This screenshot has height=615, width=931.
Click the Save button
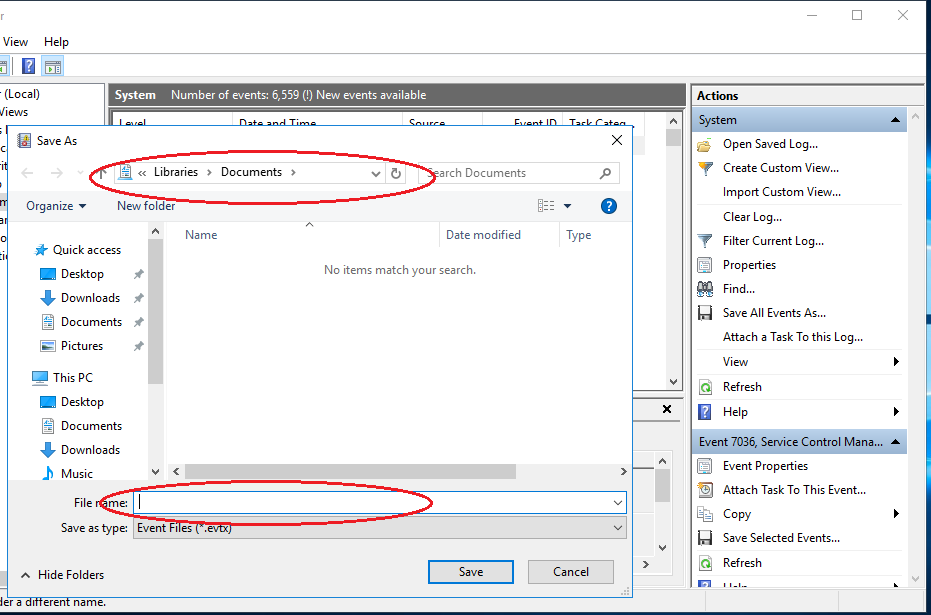[470, 571]
